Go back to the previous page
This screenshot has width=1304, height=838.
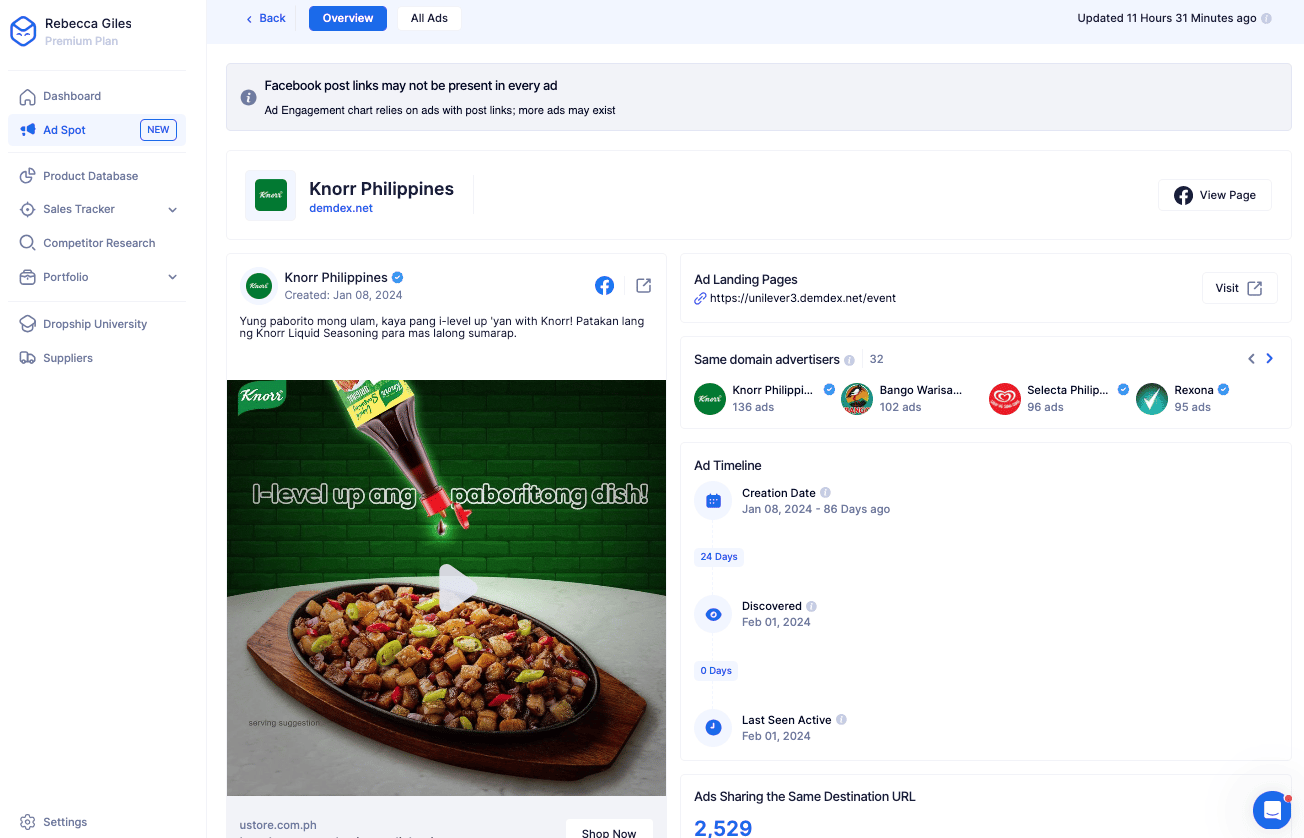click(266, 18)
